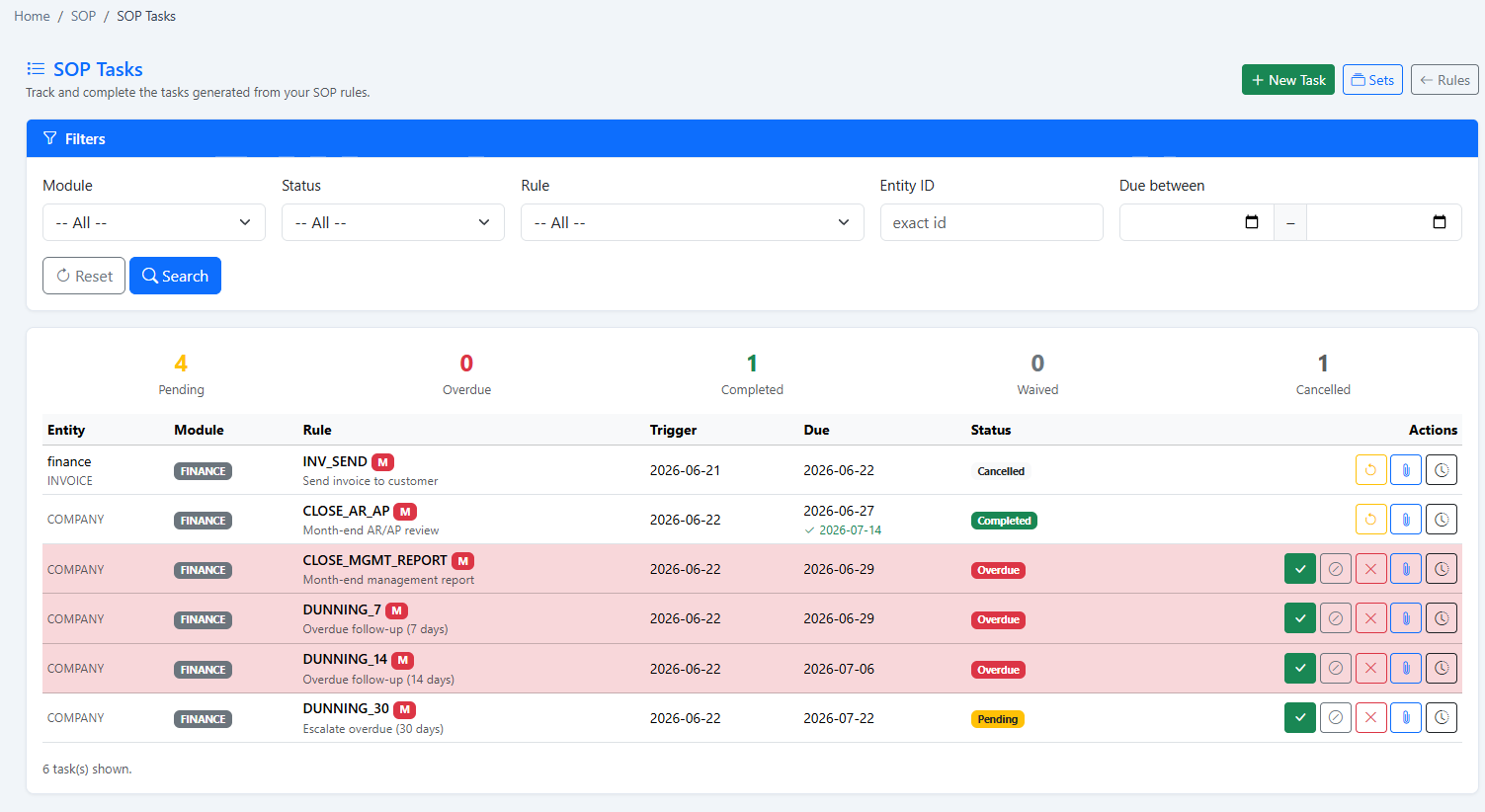Select the Overdue count summary
This screenshot has height=812, width=1485.
466,374
